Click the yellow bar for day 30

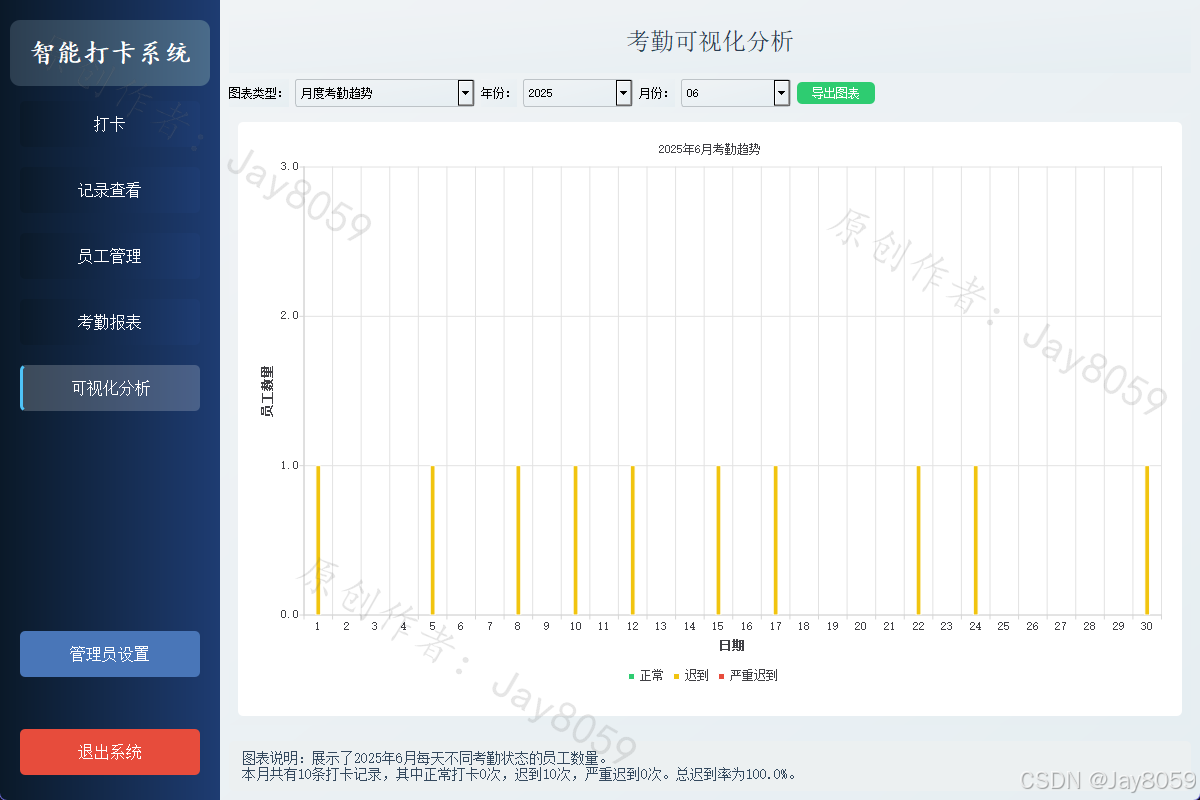point(1147,540)
